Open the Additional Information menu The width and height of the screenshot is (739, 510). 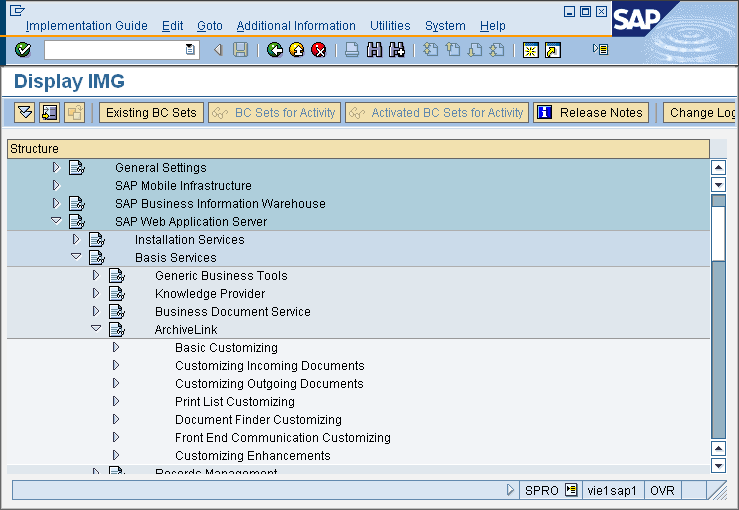[296, 26]
